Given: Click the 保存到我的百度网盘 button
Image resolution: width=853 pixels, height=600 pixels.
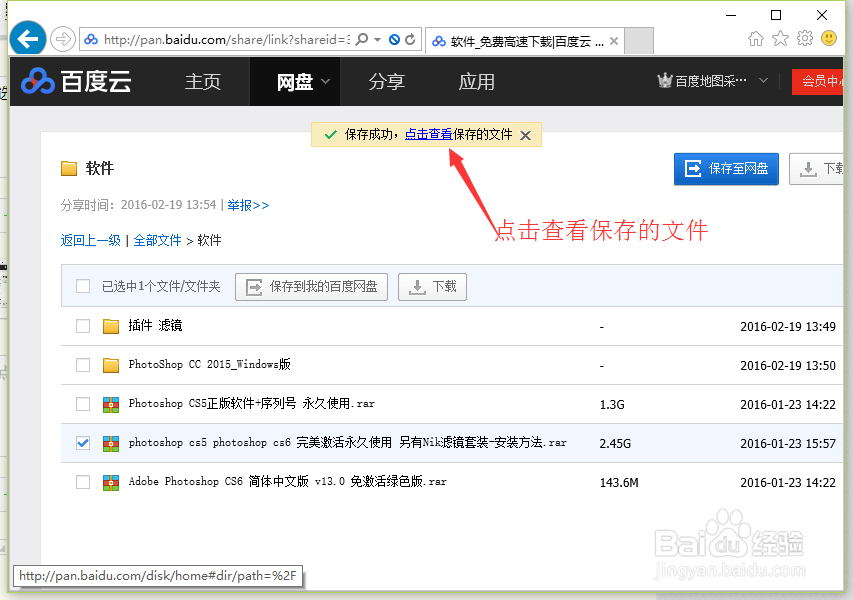Looking at the screenshot, I should click(x=311, y=287).
